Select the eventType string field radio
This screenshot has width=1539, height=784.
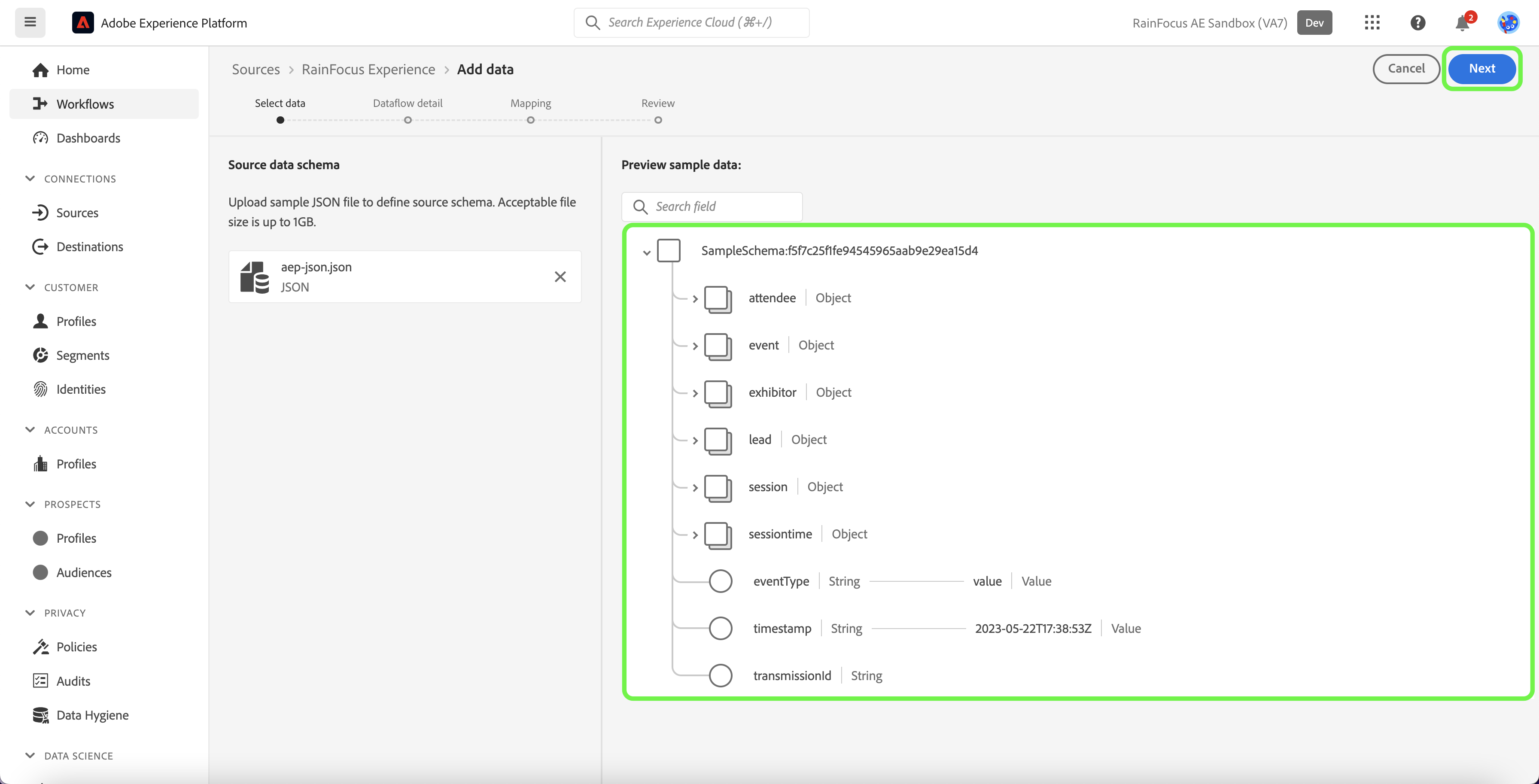click(x=720, y=581)
